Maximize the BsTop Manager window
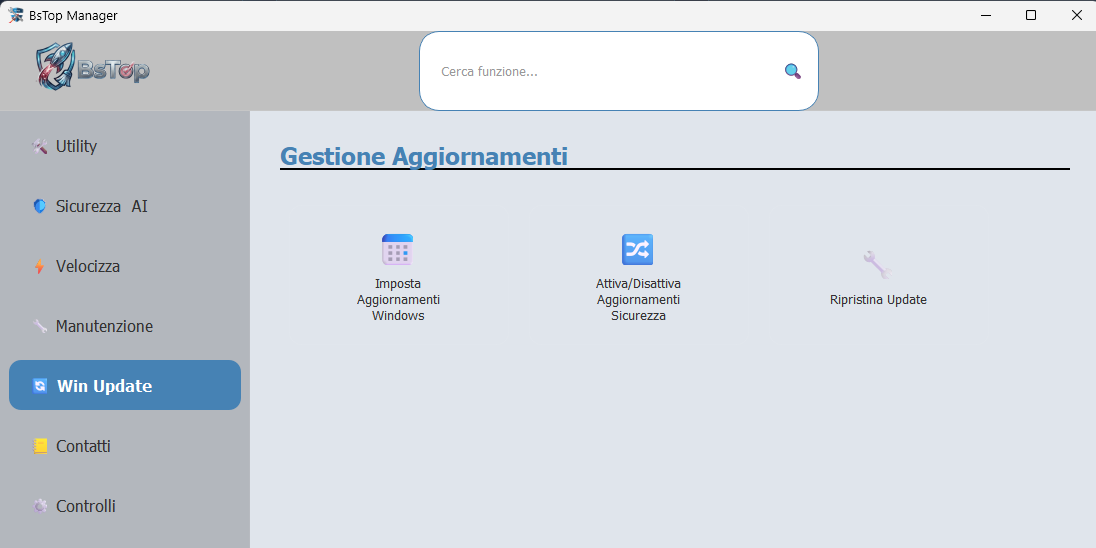The height and width of the screenshot is (548, 1096). pyautogui.click(x=1030, y=15)
